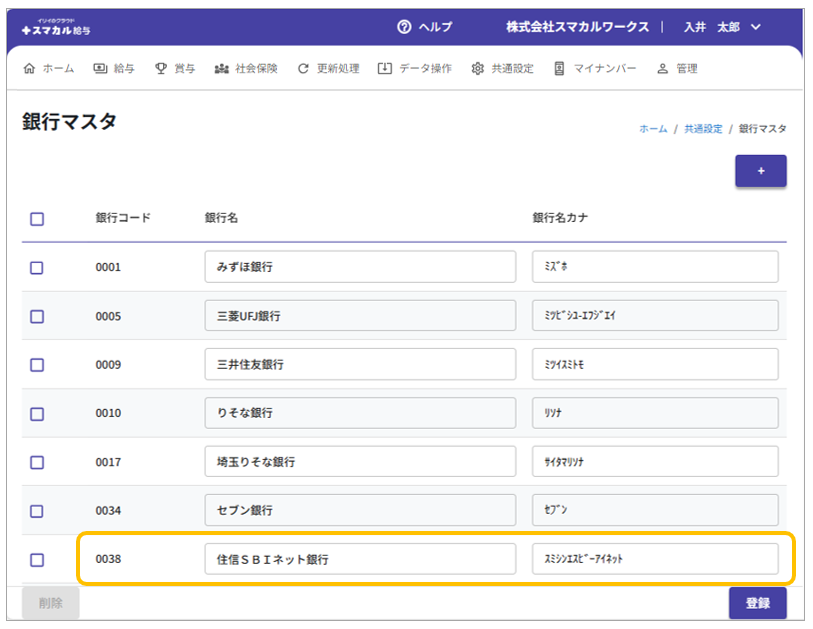The height and width of the screenshot is (629, 813).
Task: Click the home icon in navigation
Action: click(29, 69)
